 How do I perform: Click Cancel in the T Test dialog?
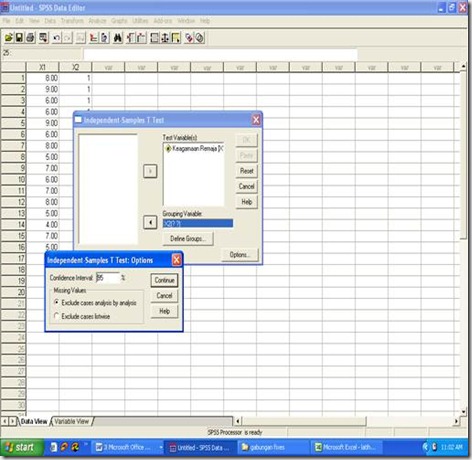pyautogui.click(x=247, y=186)
